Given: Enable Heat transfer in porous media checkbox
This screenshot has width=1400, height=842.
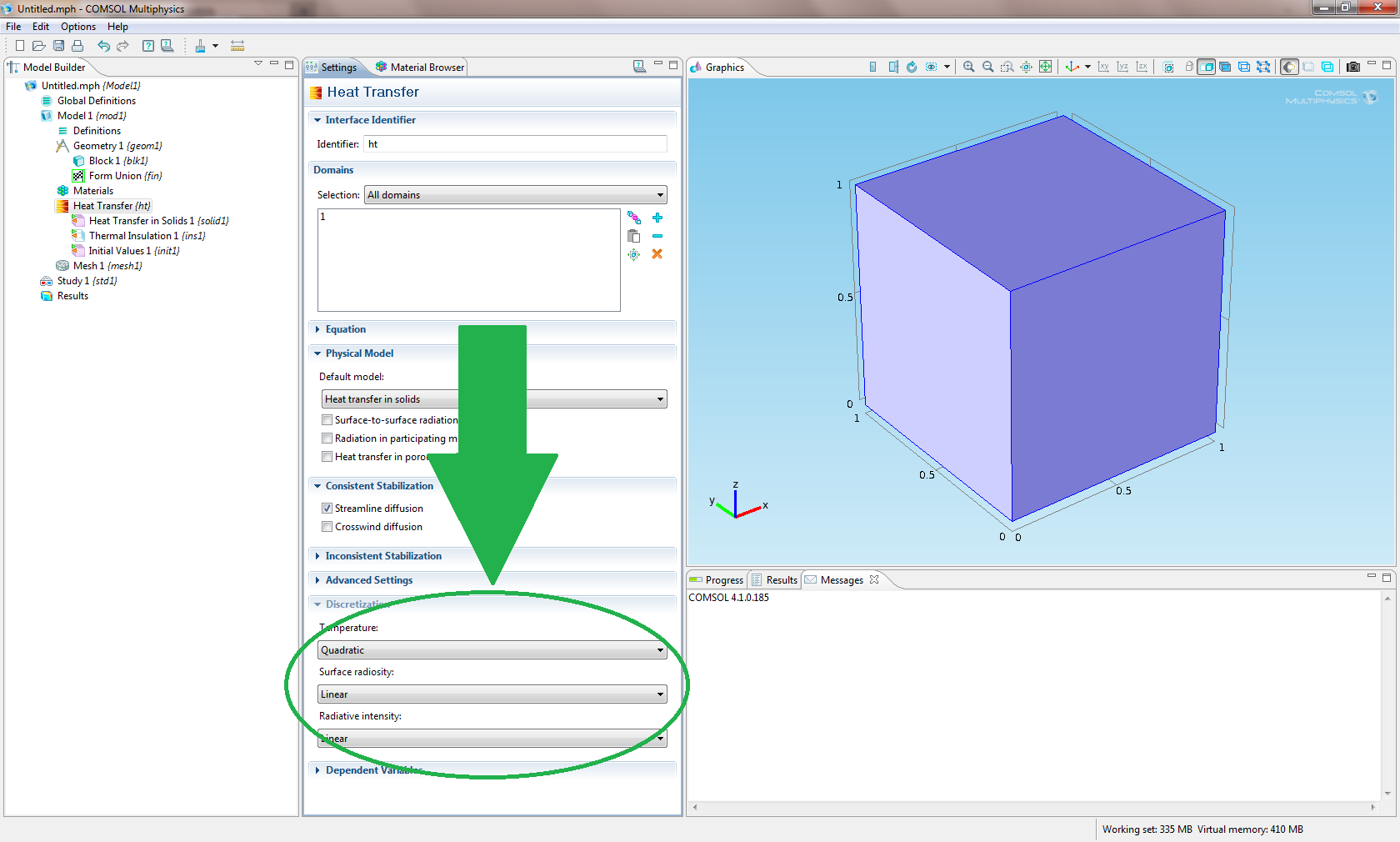Looking at the screenshot, I should (x=327, y=457).
